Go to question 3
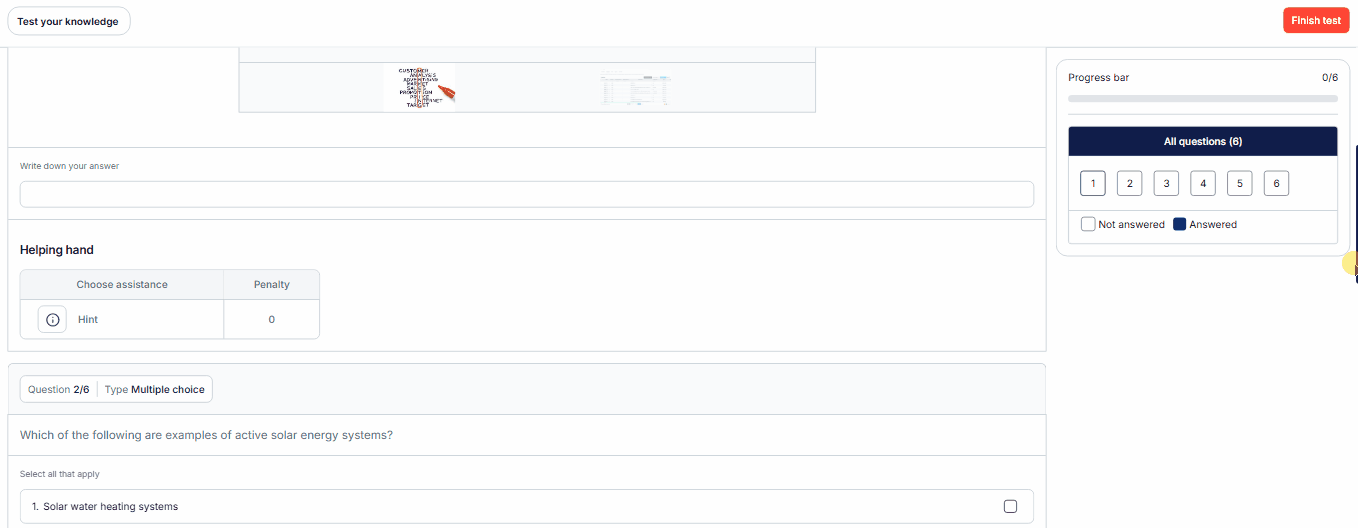The height and width of the screenshot is (528, 1358). (1166, 183)
